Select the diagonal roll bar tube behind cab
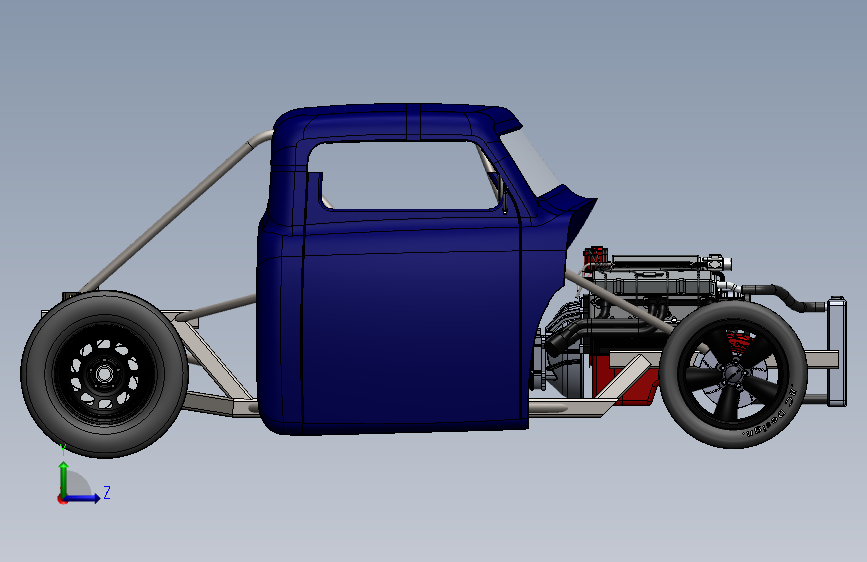This screenshot has height=562, width=867. [x=177, y=212]
